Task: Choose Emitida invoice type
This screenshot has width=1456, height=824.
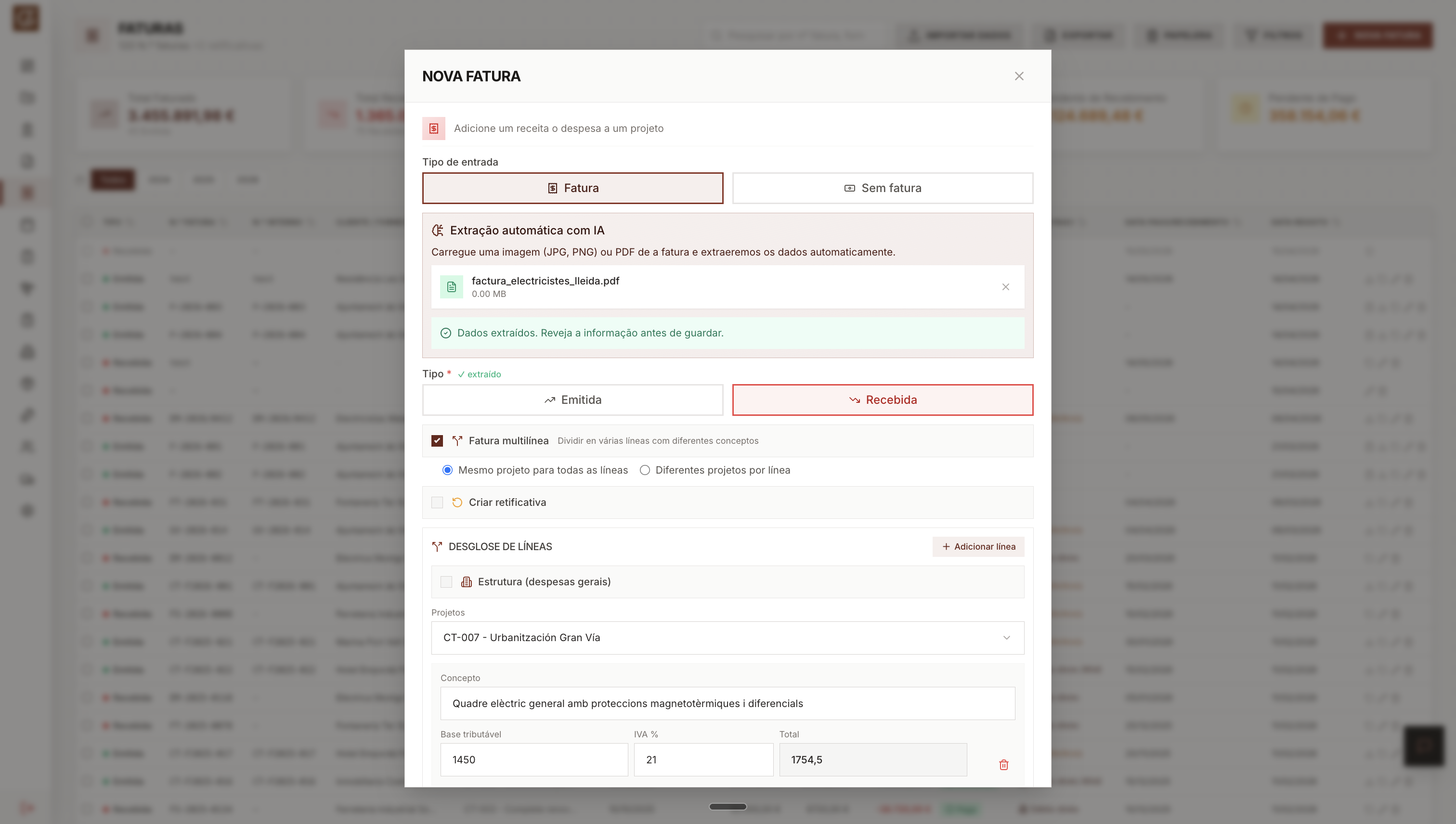Action: [573, 400]
